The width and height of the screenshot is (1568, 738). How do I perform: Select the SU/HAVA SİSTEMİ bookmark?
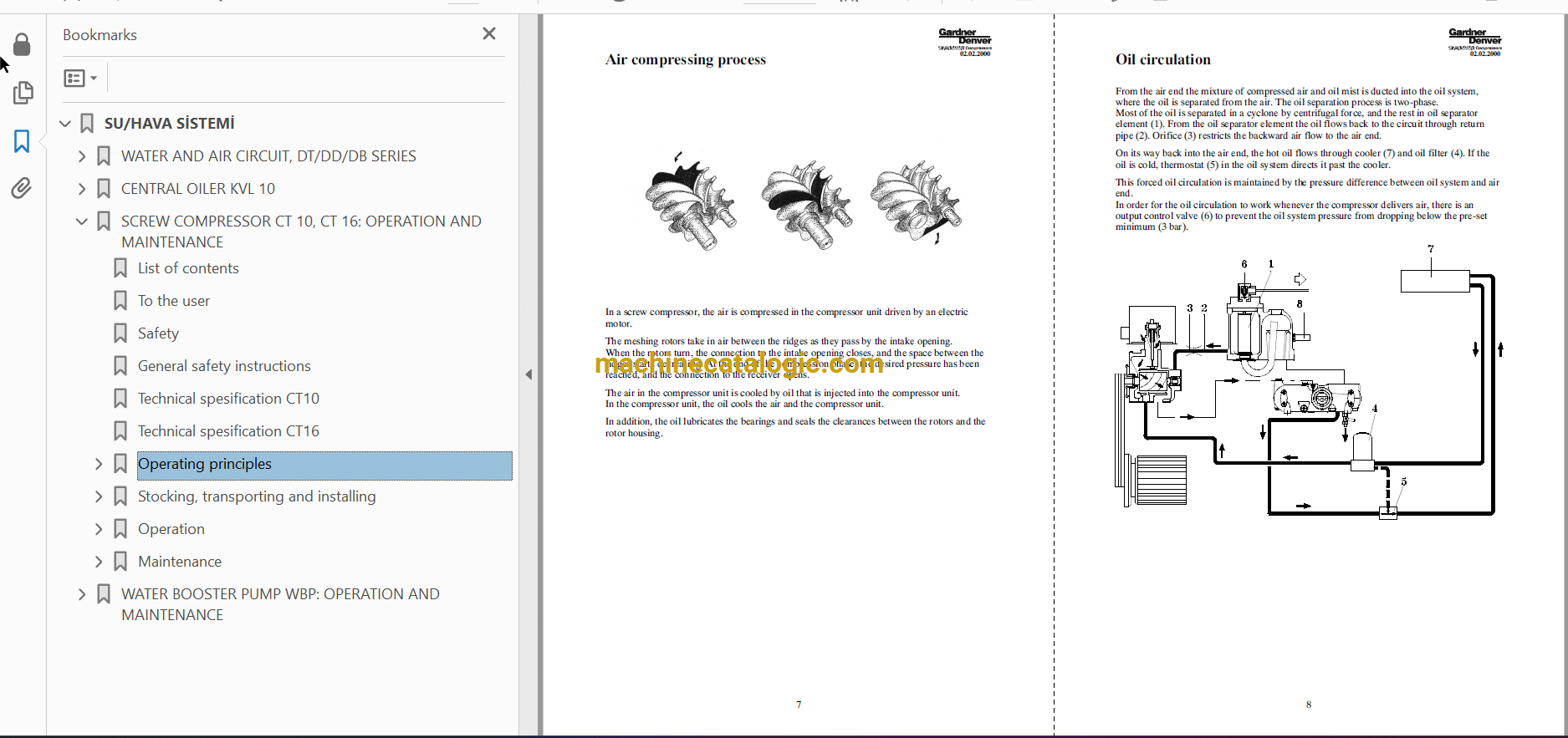(169, 124)
